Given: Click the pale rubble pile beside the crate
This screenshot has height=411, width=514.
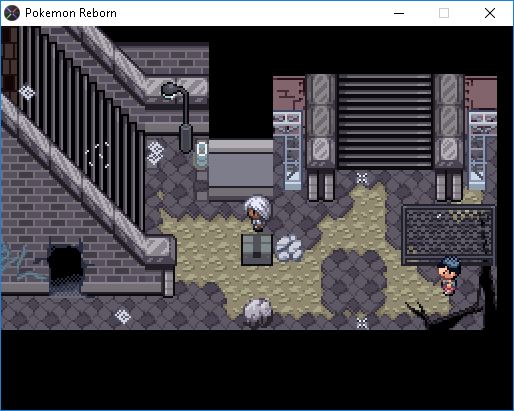Looking at the screenshot, I should (289, 248).
